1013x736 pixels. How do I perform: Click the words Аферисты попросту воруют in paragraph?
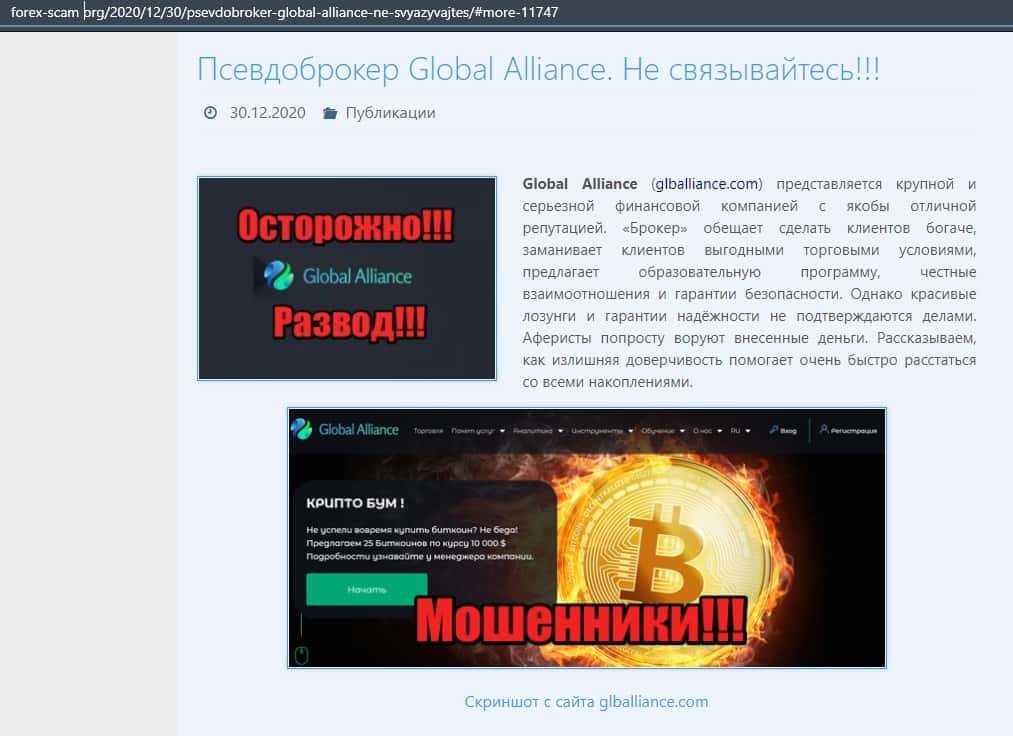(x=625, y=338)
